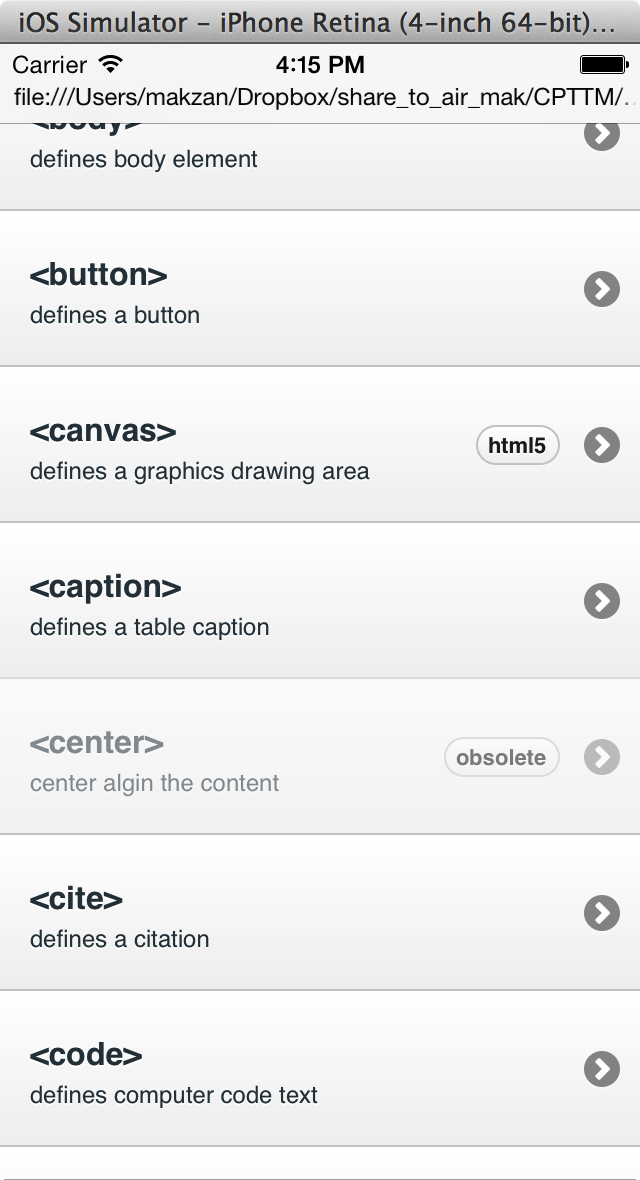The image size is (640, 1180).
Task: Tap the chevron on the body row
Action: (601, 133)
